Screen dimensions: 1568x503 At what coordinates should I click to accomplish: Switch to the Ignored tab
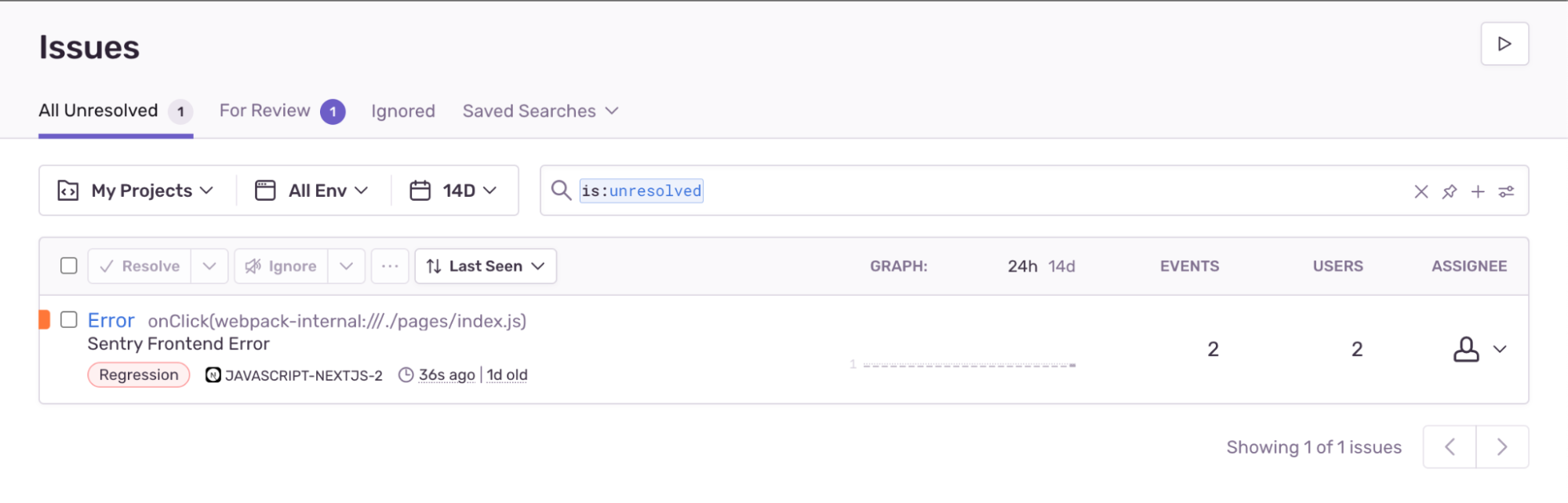[x=403, y=111]
